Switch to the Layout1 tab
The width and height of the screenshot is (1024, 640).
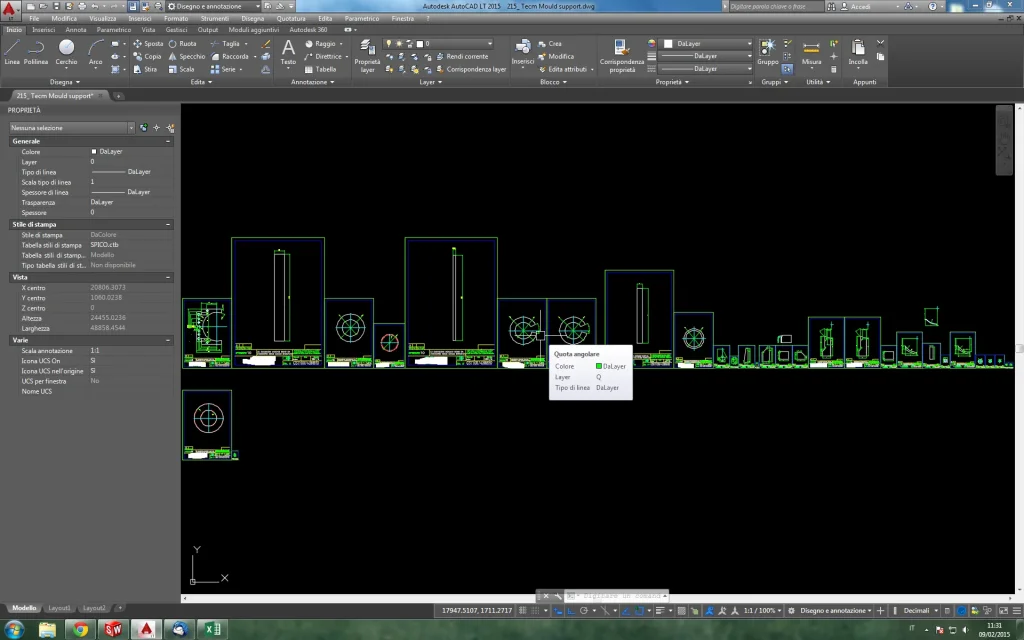click(59, 608)
